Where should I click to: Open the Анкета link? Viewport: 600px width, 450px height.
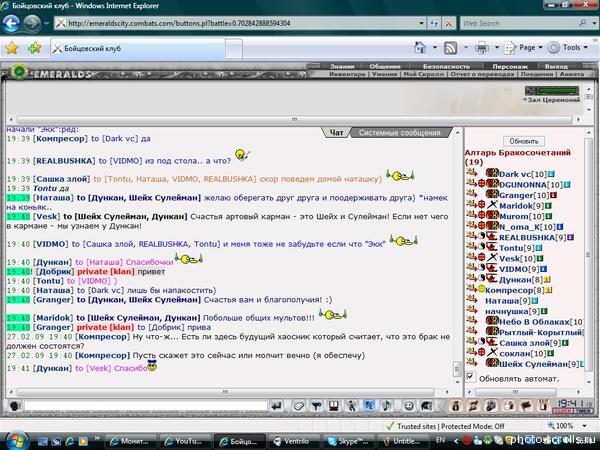(572, 74)
